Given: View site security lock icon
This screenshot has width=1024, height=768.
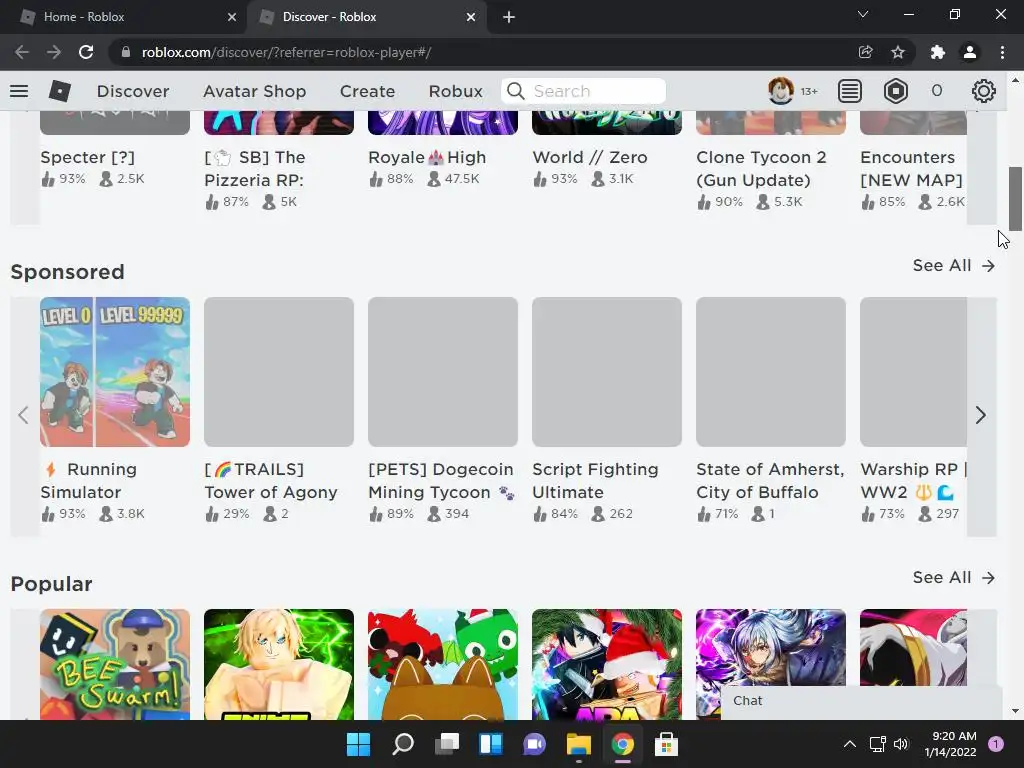Looking at the screenshot, I should tap(126, 52).
